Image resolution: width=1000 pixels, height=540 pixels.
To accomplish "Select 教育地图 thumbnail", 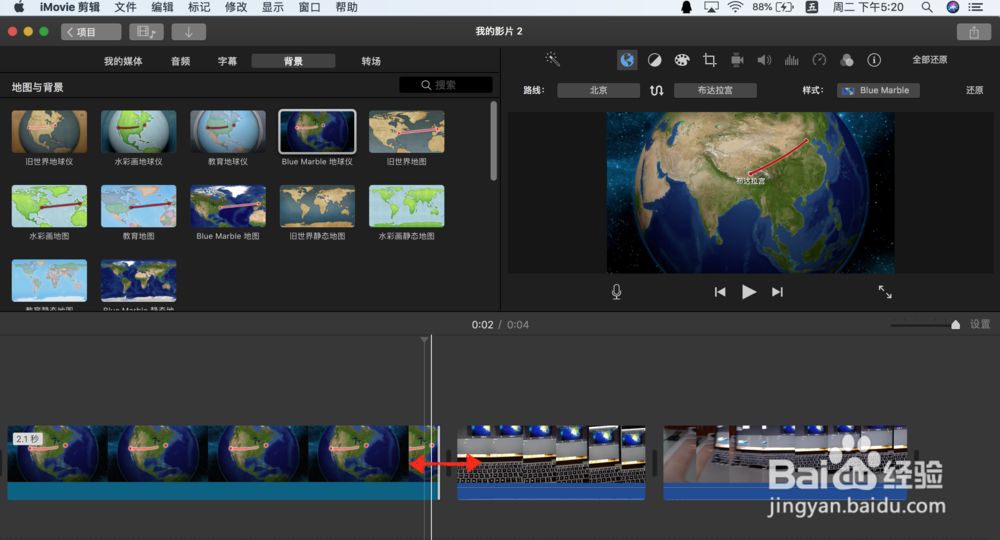I will click(138, 206).
